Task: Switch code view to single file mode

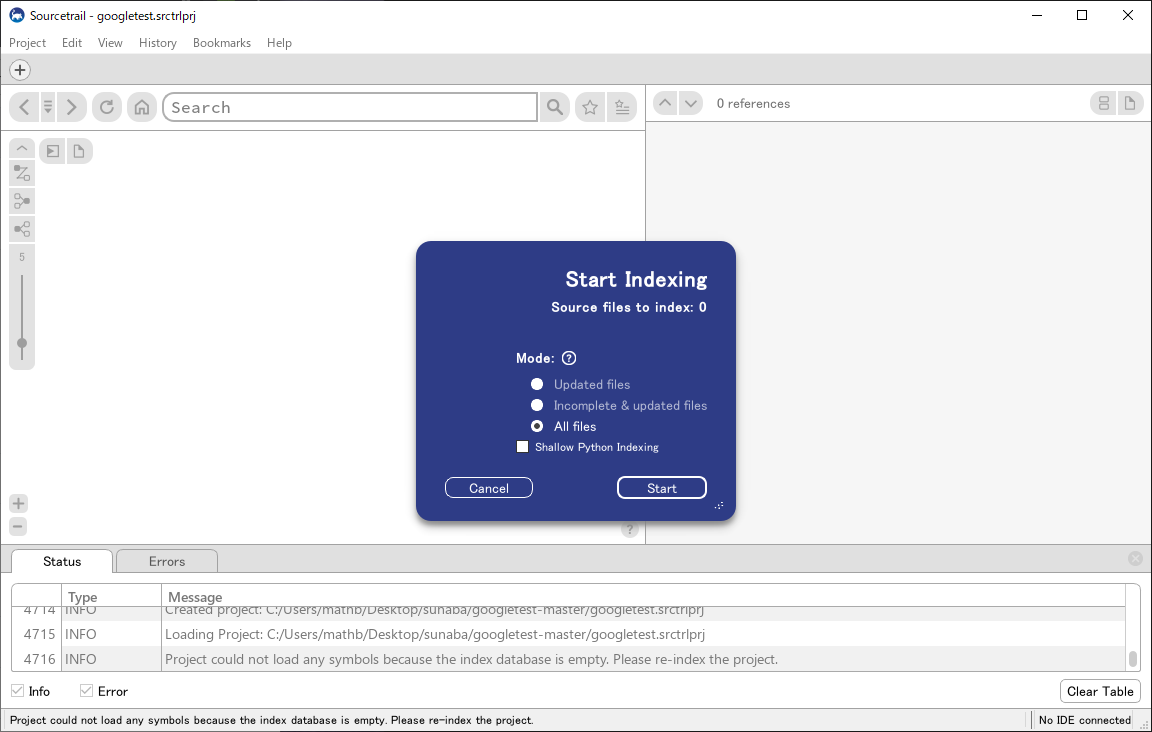Action: (1130, 103)
